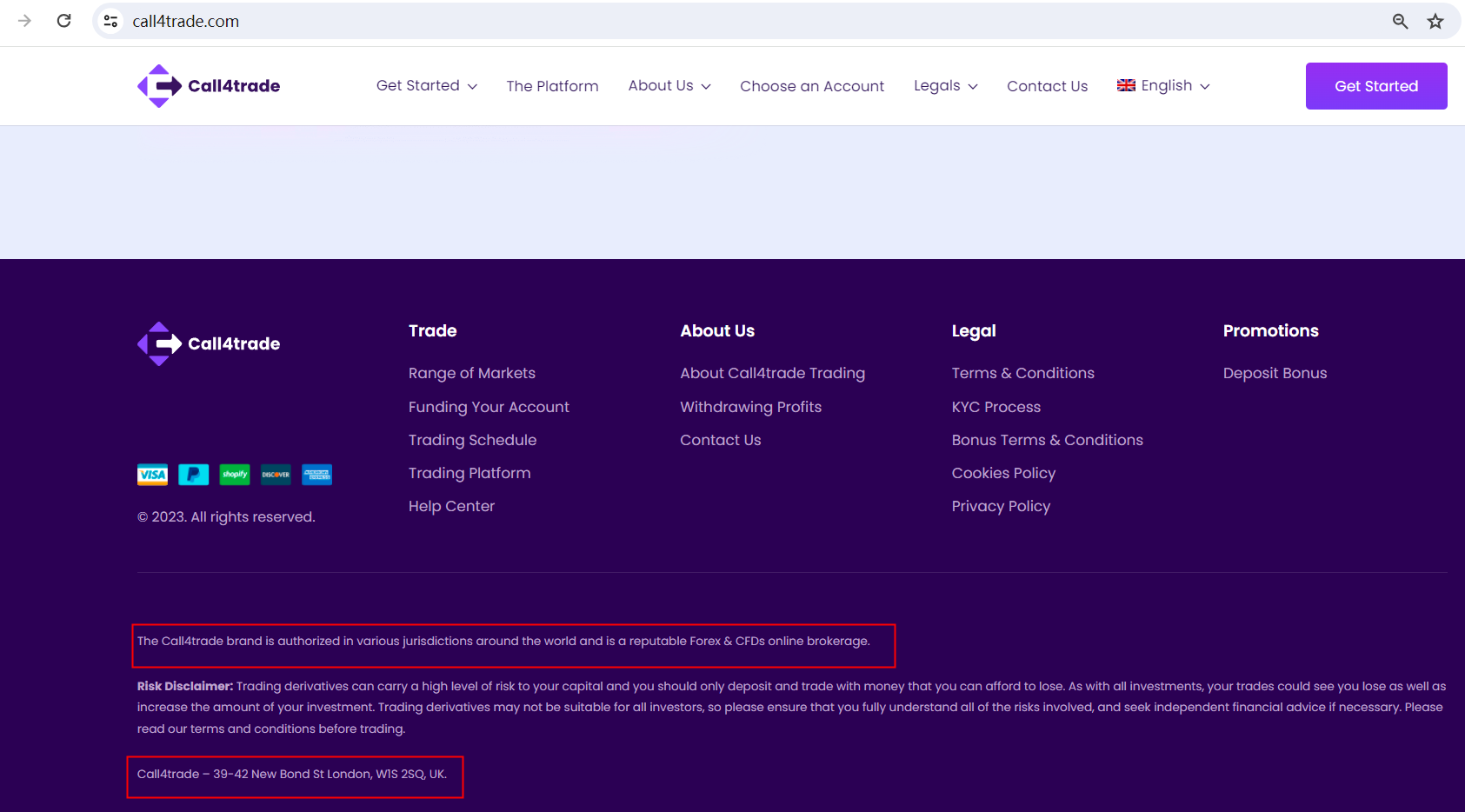The height and width of the screenshot is (812, 1465).
Task: Expand the About Us navigation dropdown
Action: (669, 86)
